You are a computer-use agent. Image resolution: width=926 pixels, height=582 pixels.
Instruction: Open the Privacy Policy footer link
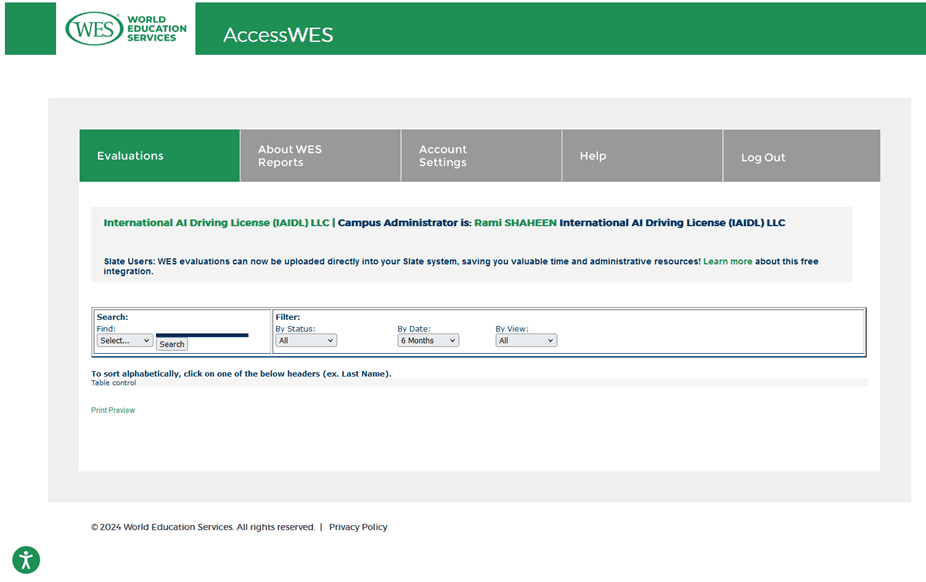[x=358, y=527]
